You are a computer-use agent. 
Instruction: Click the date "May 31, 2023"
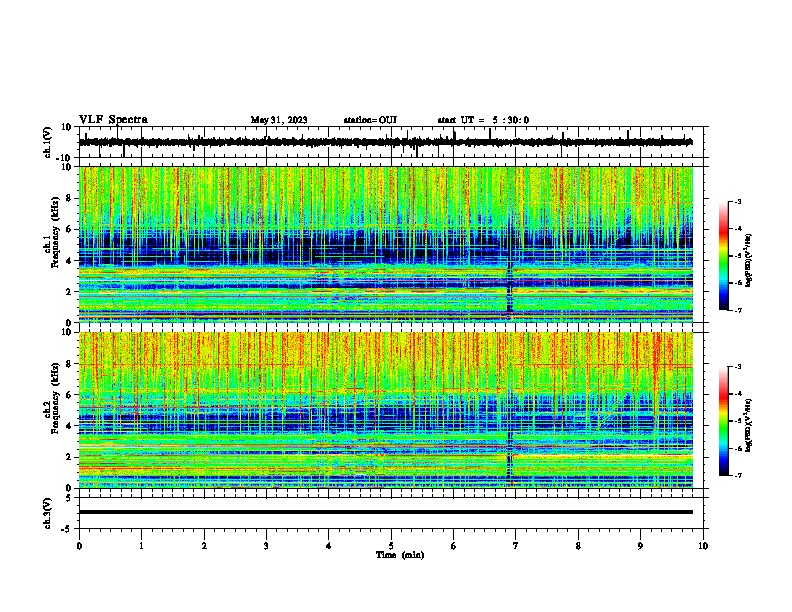279,120
